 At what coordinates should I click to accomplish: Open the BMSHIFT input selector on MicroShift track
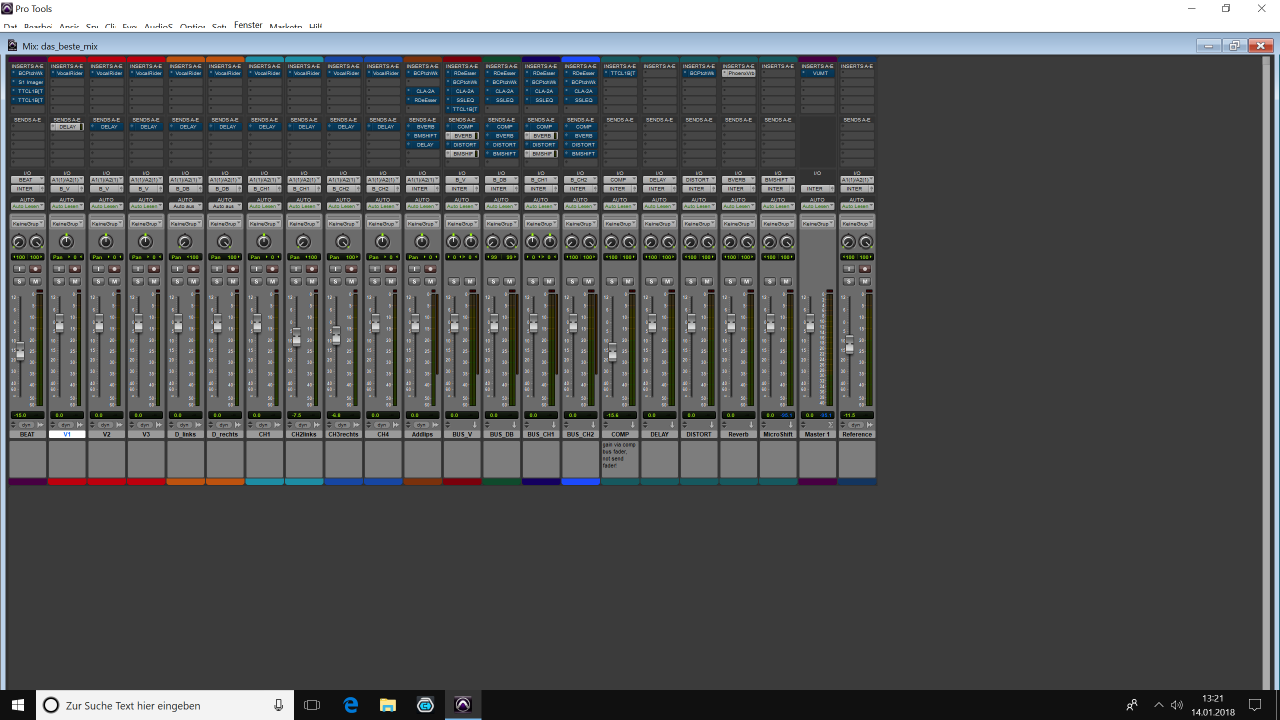coord(778,180)
